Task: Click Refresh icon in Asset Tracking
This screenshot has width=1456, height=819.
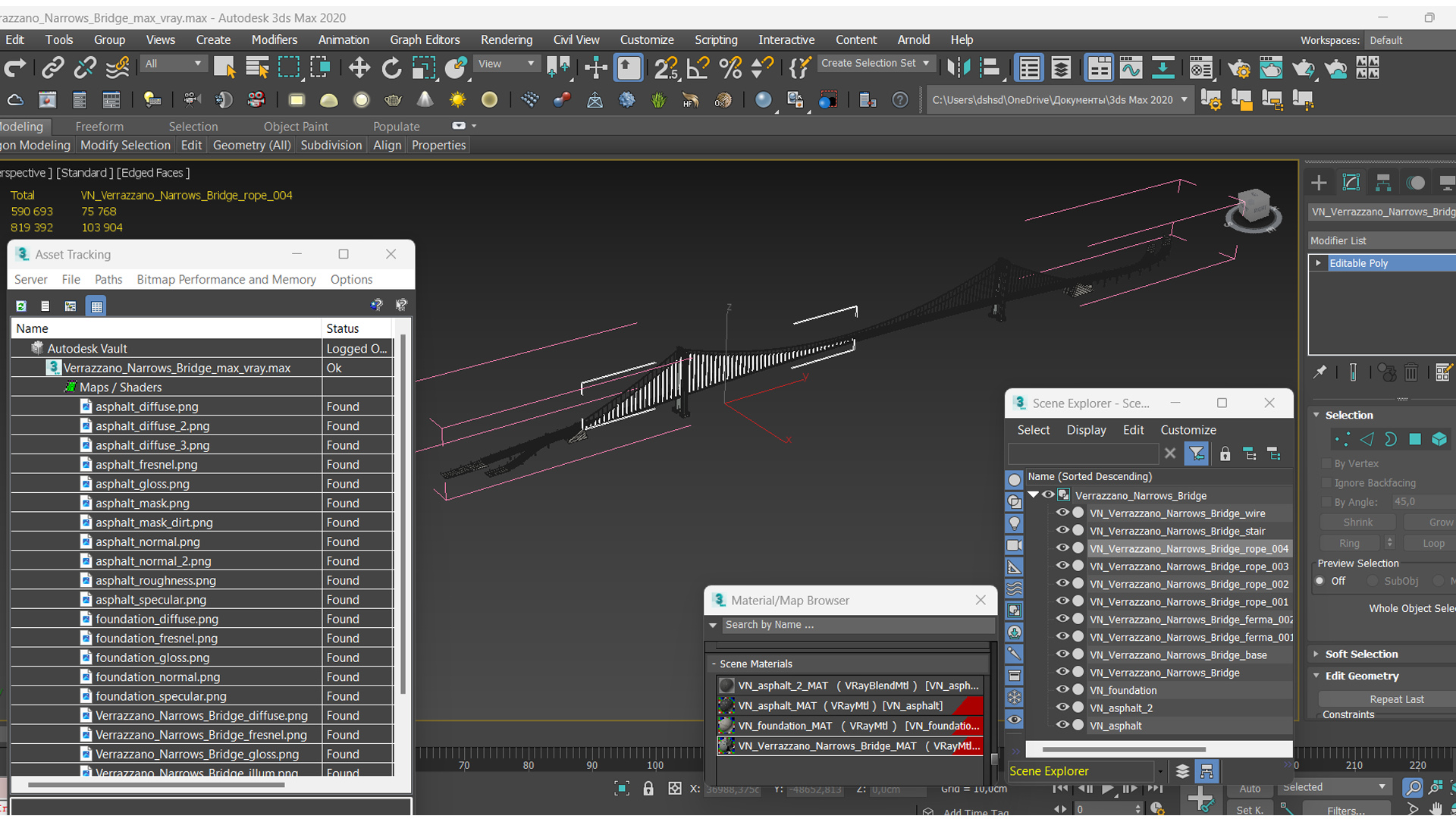Action: coord(21,306)
